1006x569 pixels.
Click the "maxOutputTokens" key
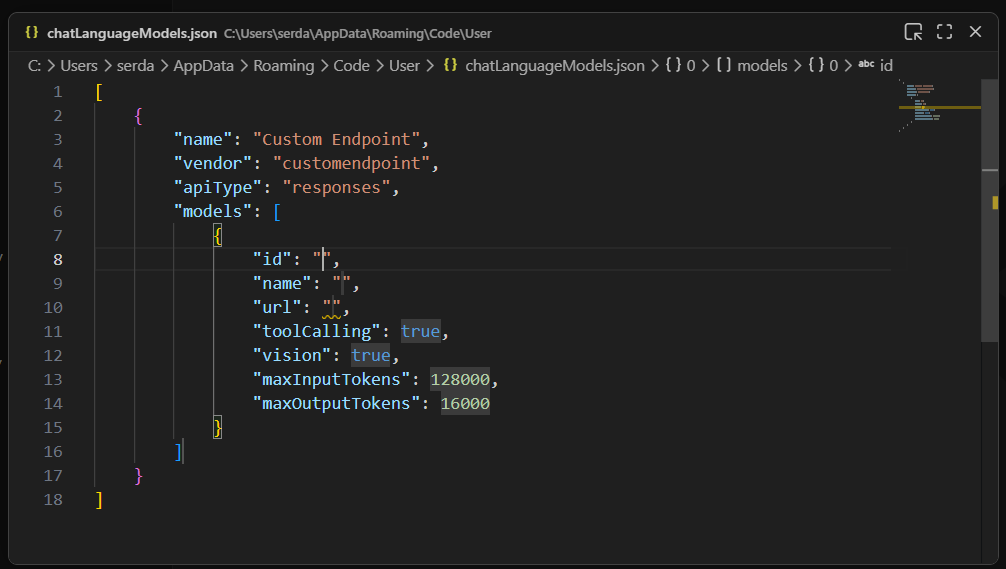pyautogui.click(x=336, y=403)
